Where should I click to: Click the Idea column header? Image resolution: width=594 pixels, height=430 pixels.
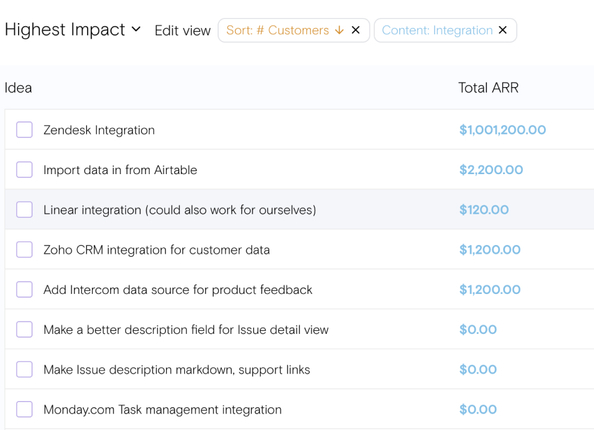pos(18,88)
